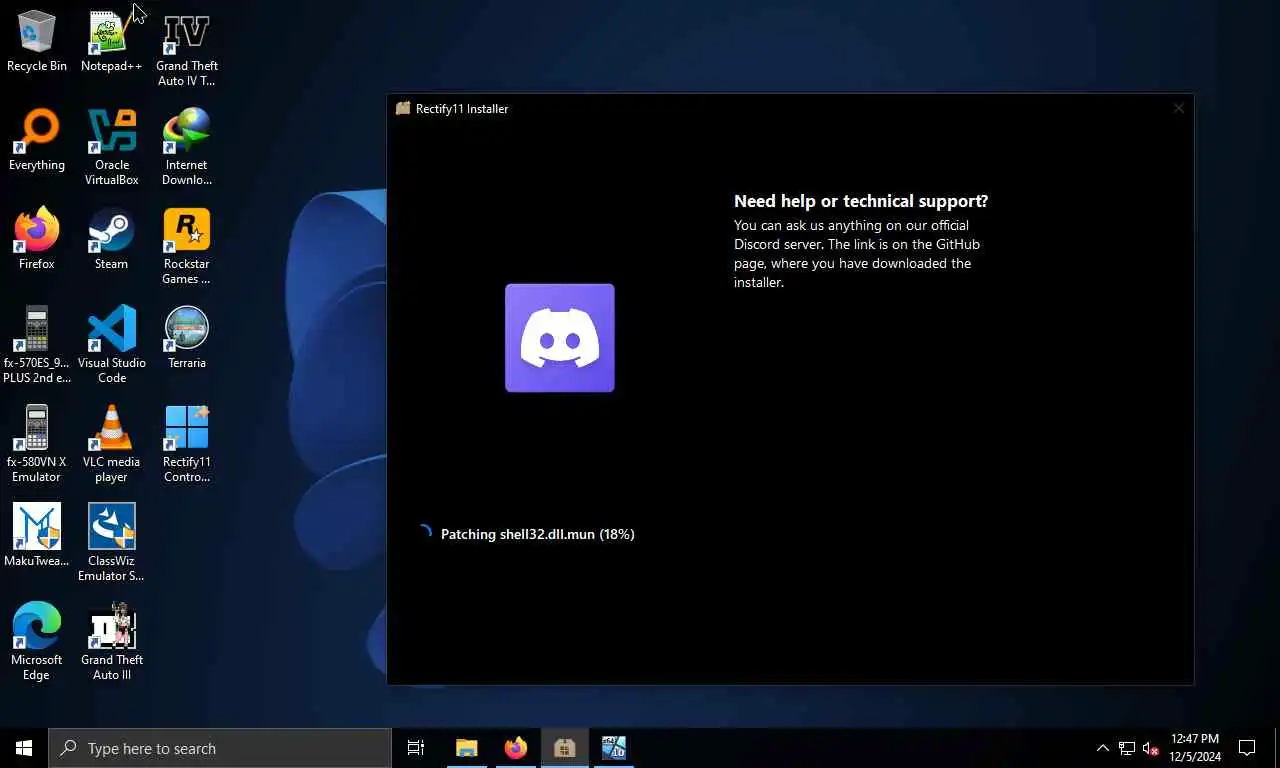
Task: Open the clock showing 12:47 PM
Action: pyautogui.click(x=1194, y=748)
